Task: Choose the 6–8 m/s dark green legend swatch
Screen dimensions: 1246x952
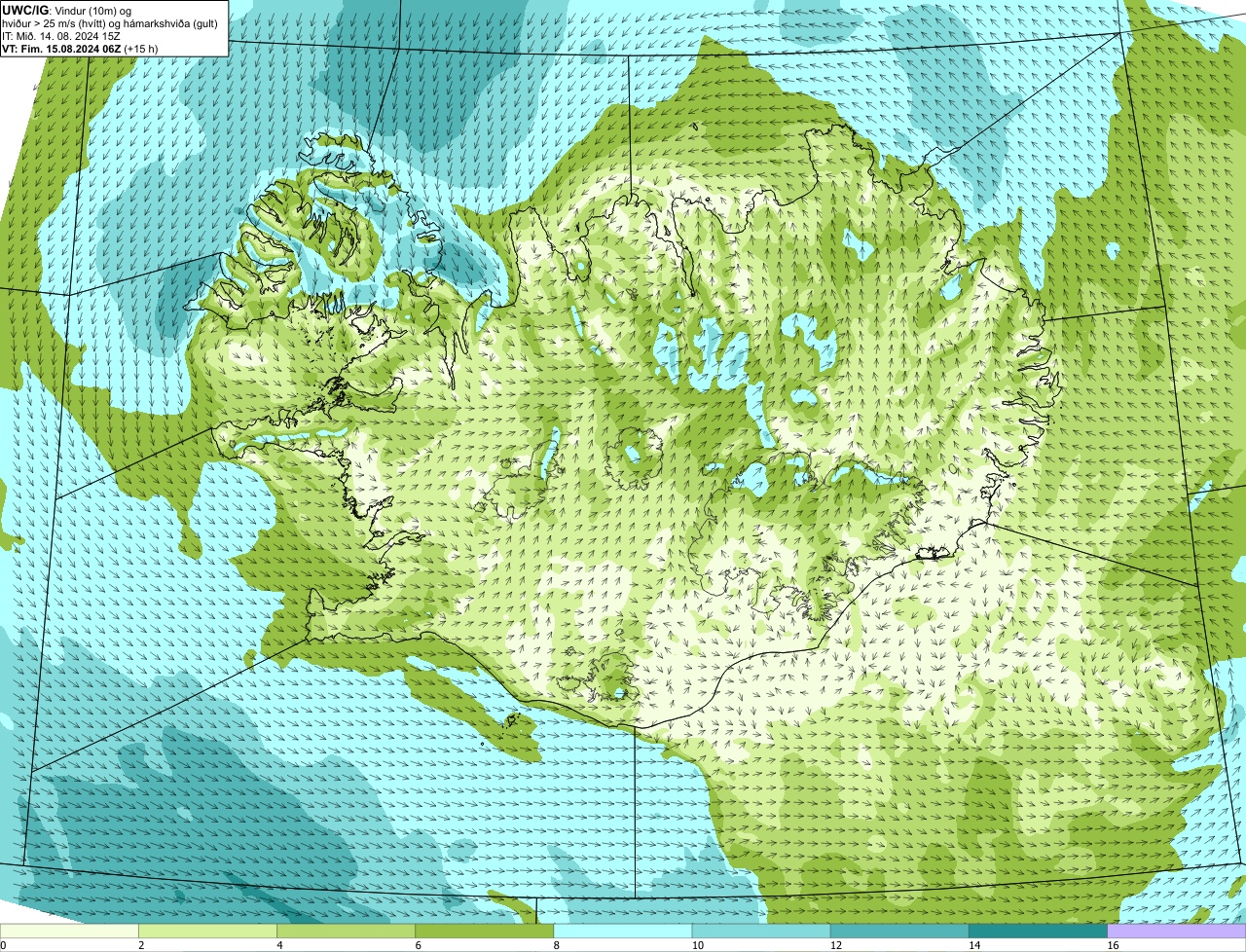Action: (x=485, y=932)
